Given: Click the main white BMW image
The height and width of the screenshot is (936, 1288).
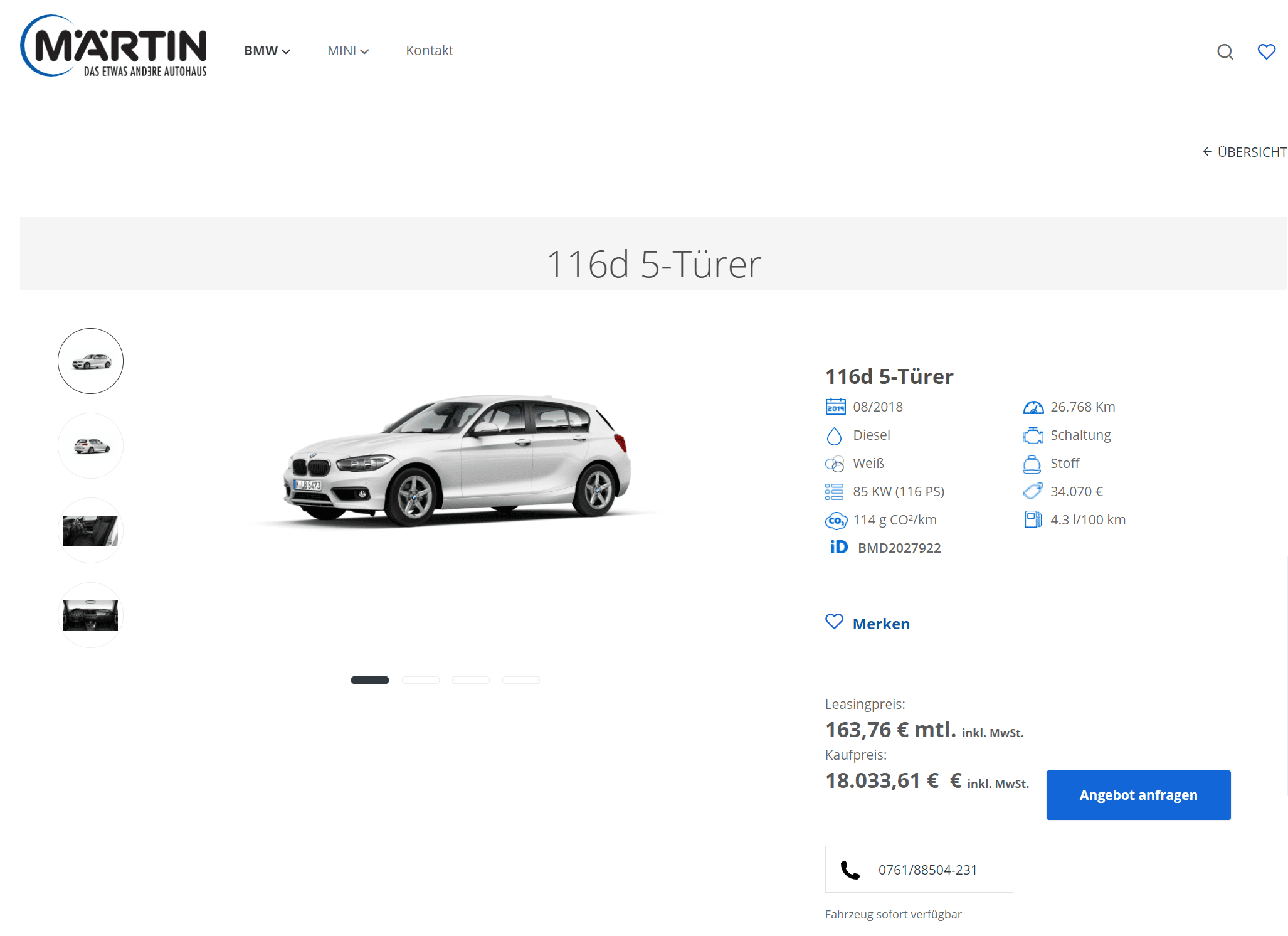Looking at the screenshot, I should [x=458, y=461].
